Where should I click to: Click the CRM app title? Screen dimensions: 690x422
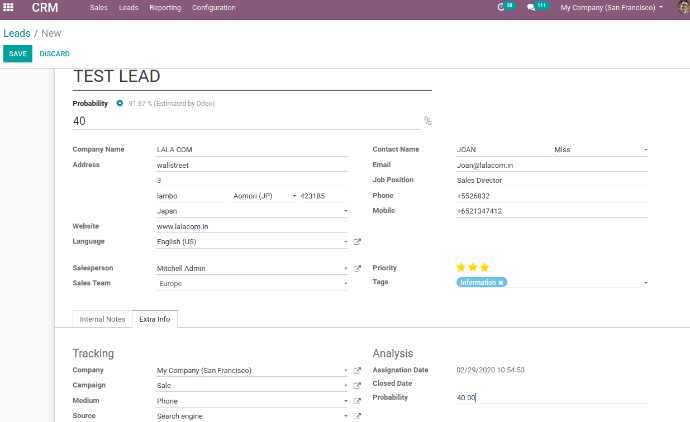(x=45, y=7)
